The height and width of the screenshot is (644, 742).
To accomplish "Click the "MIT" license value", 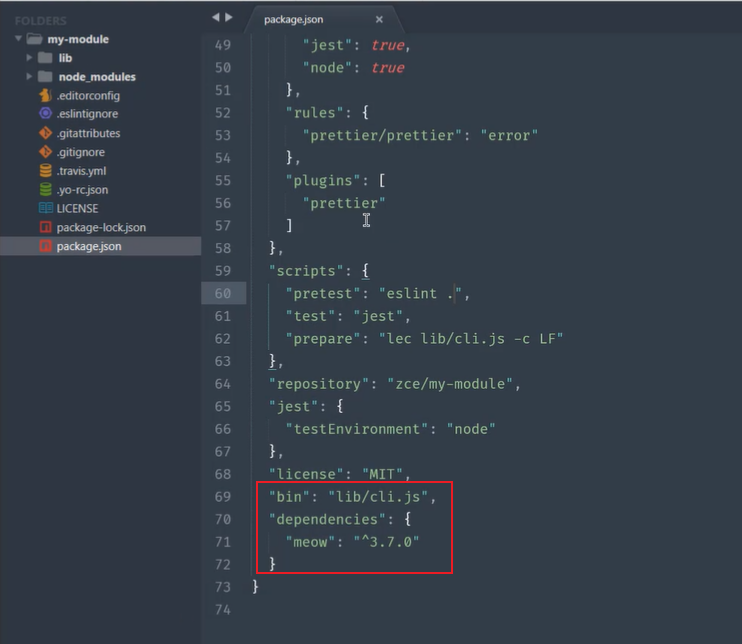I will [382, 474].
